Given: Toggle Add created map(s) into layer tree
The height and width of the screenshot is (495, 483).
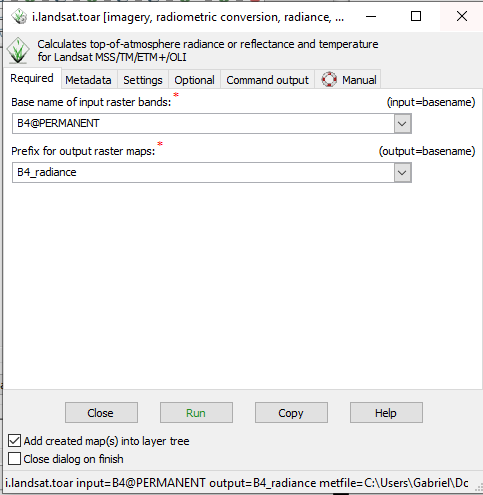Looking at the screenshot, I should click(14, 441).
